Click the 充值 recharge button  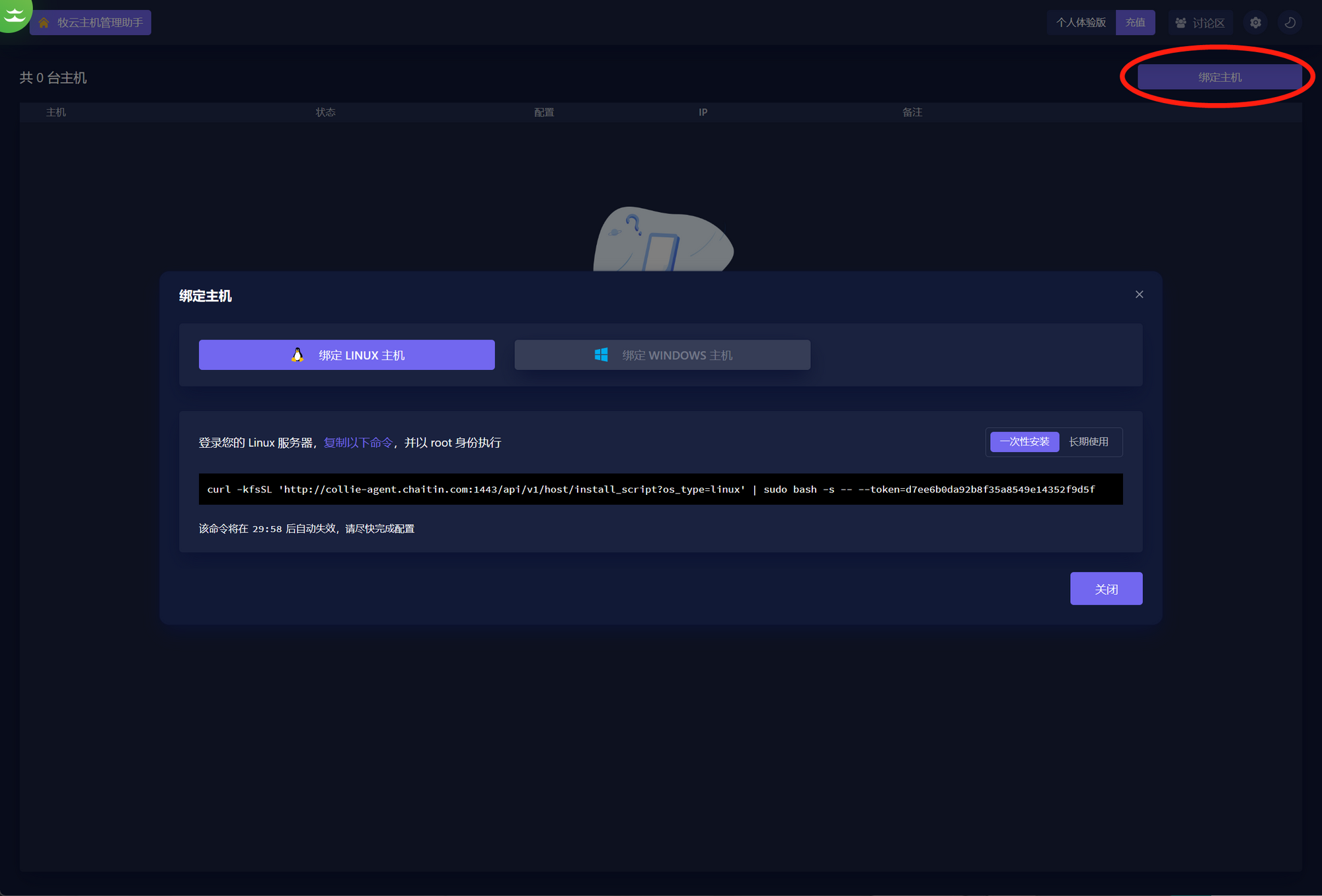tap(1135, 22)
